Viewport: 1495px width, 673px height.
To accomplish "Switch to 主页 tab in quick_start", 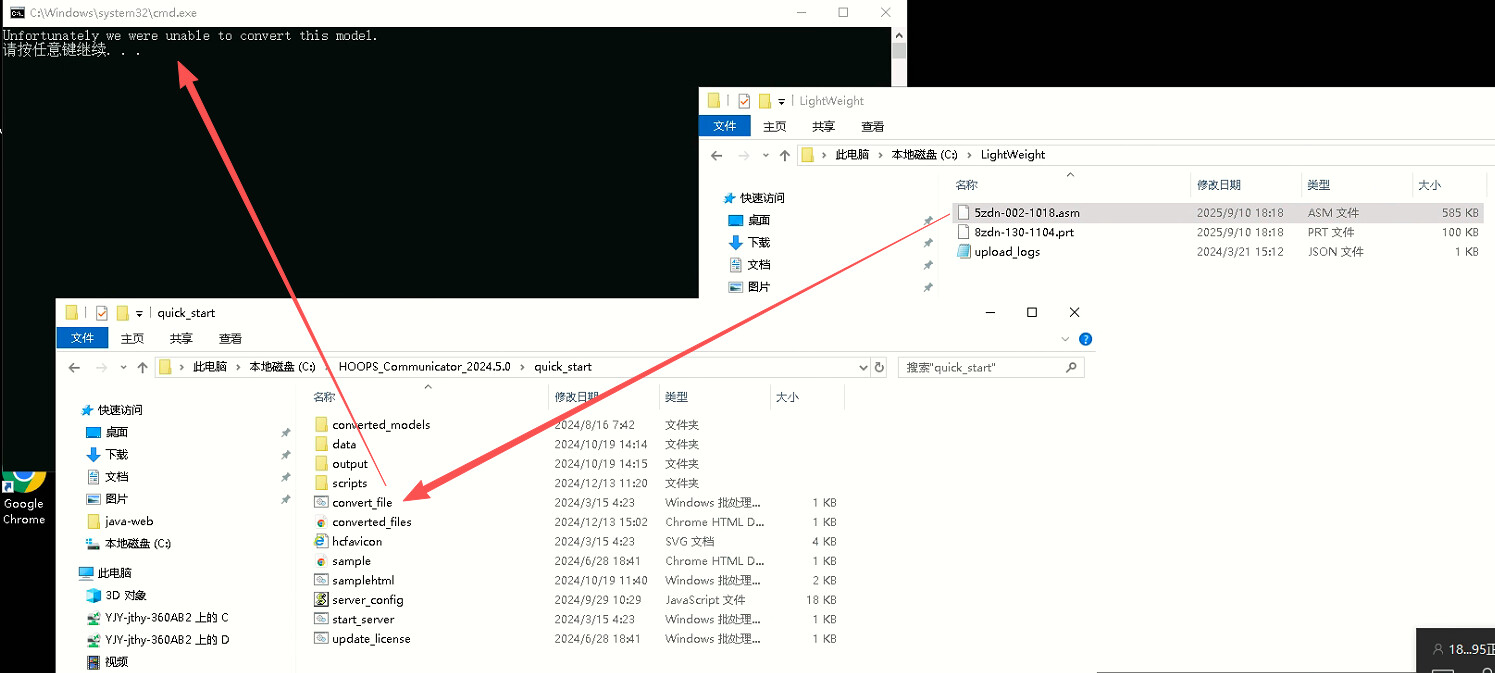I will coord(132,339).
